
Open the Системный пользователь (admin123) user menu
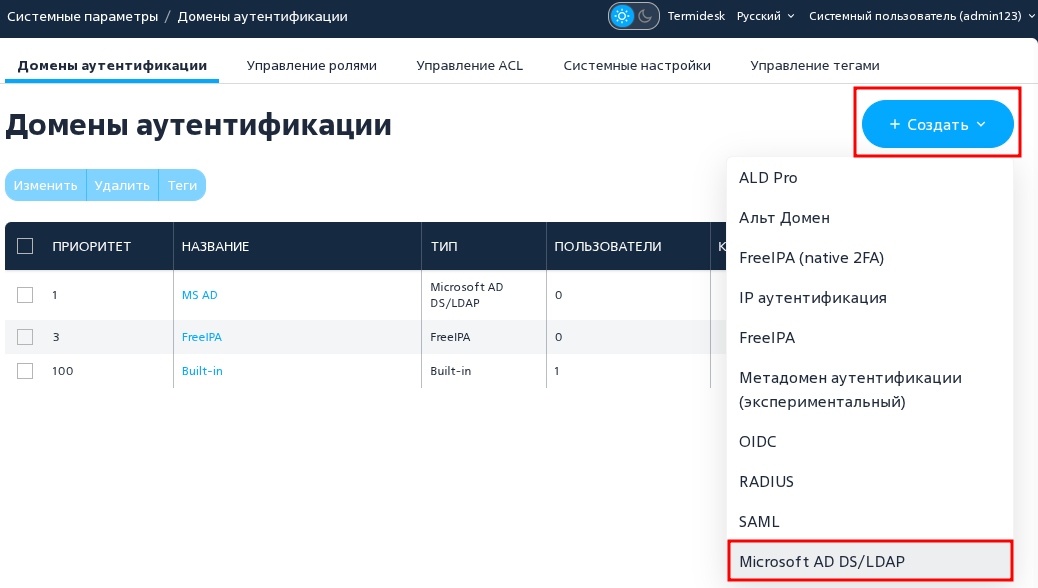pyautogui.click(x=921, y=16)
